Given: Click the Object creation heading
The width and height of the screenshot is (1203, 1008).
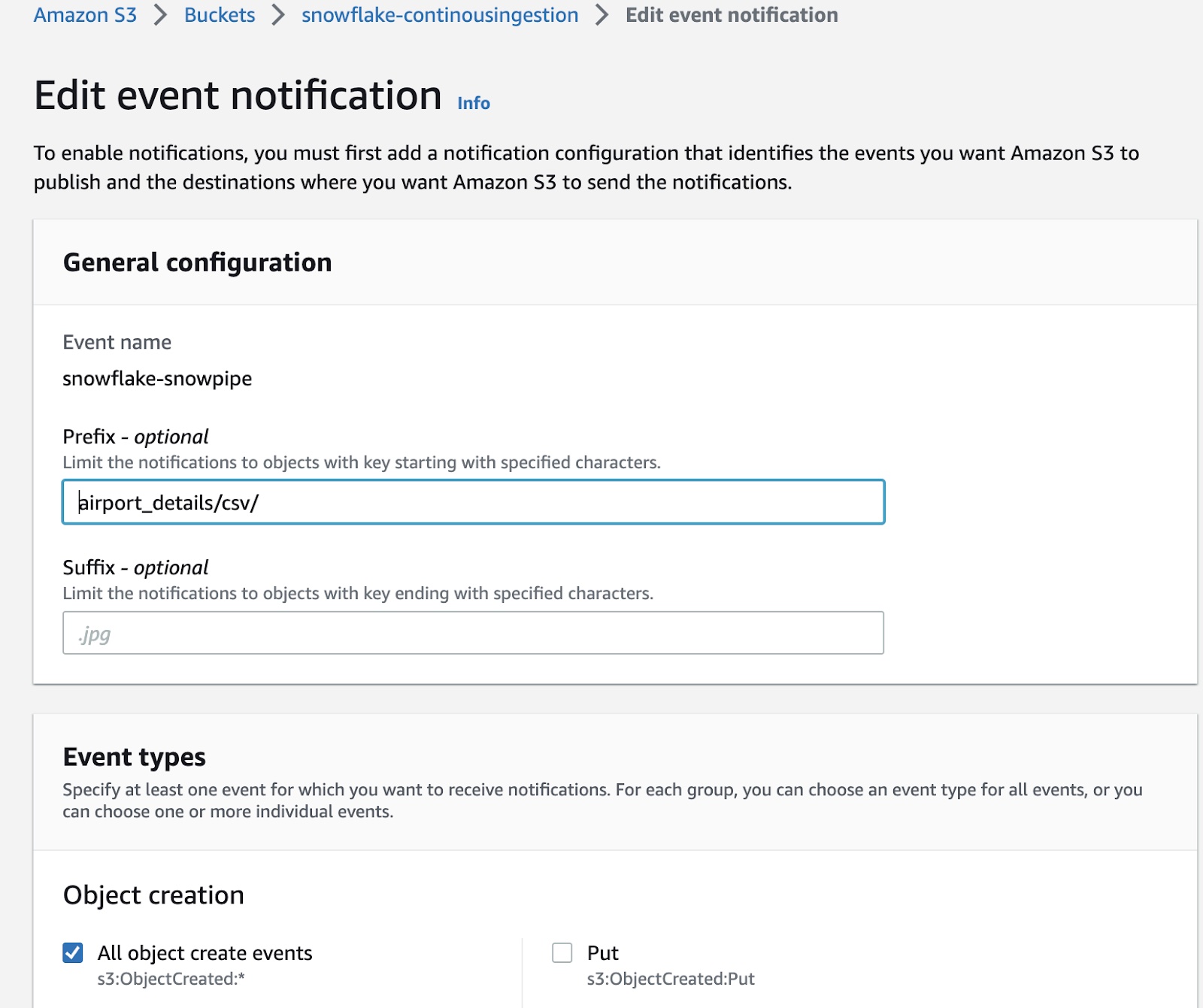Looking at the screenshot, I should [x=153, y=894].
